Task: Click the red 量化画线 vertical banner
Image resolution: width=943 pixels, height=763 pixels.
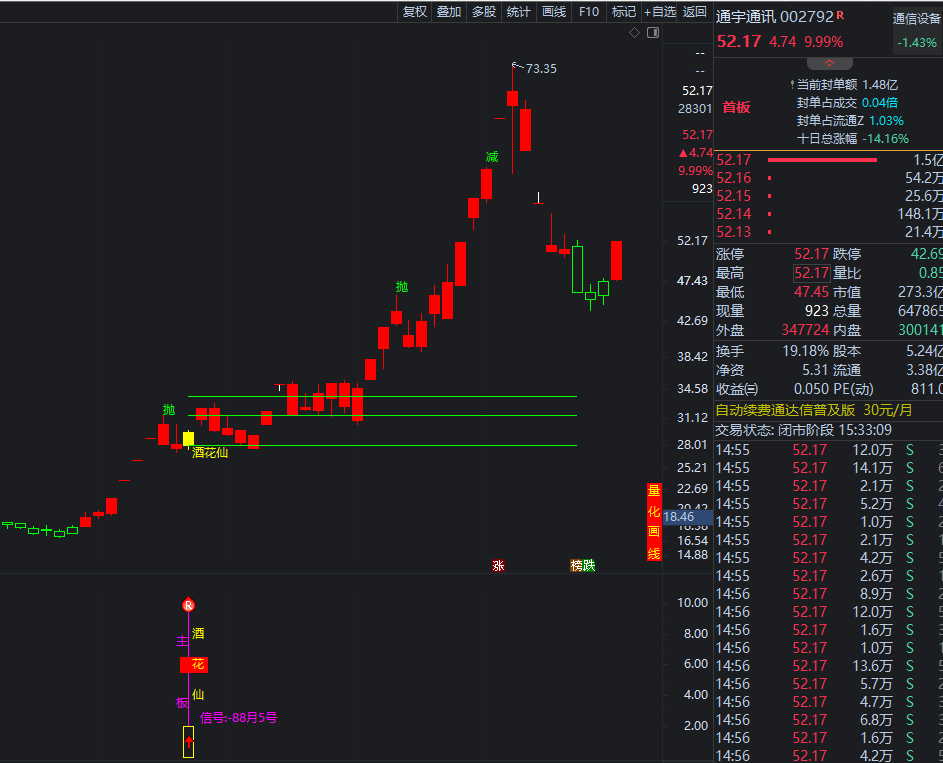Action: [x=654, y=522]
